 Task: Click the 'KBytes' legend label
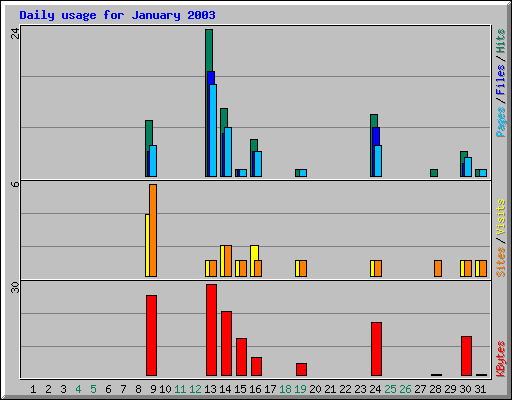(x=500, y=359)
